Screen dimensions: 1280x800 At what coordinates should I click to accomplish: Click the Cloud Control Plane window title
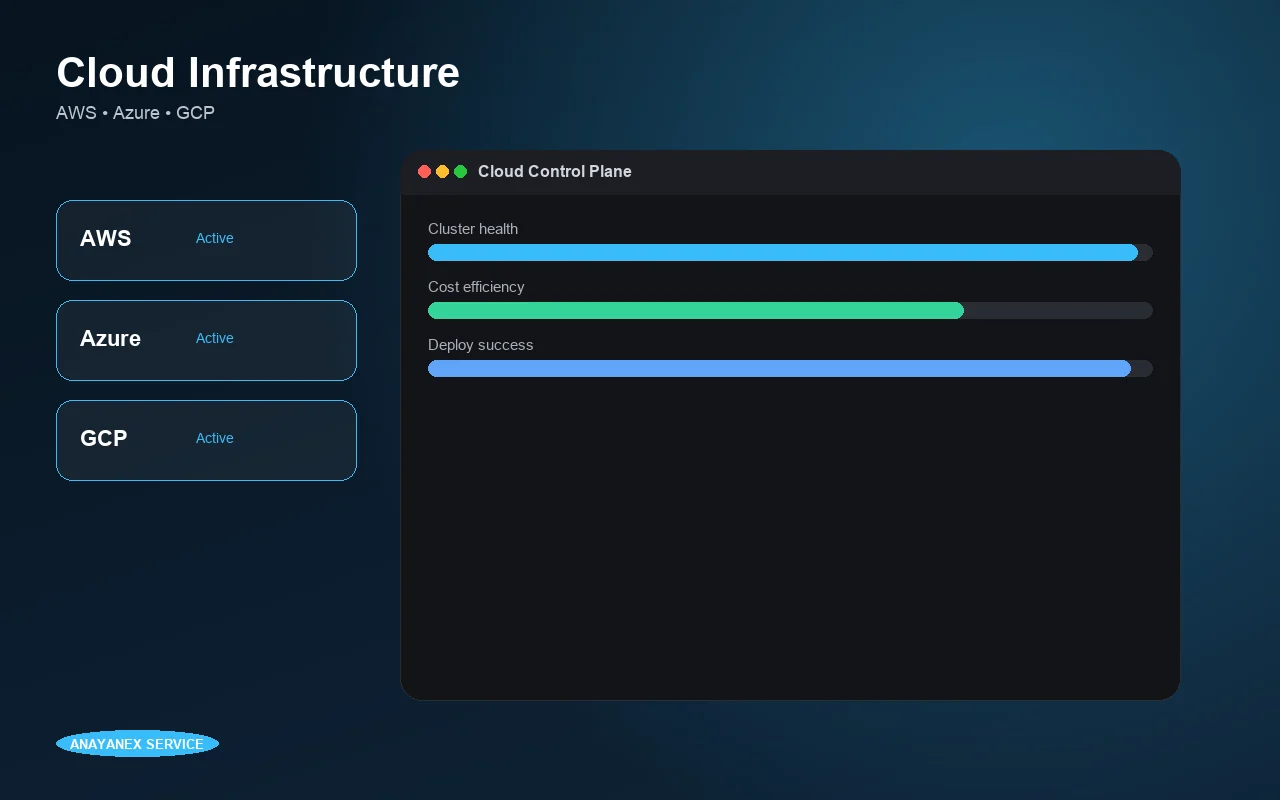coord(555,171)
